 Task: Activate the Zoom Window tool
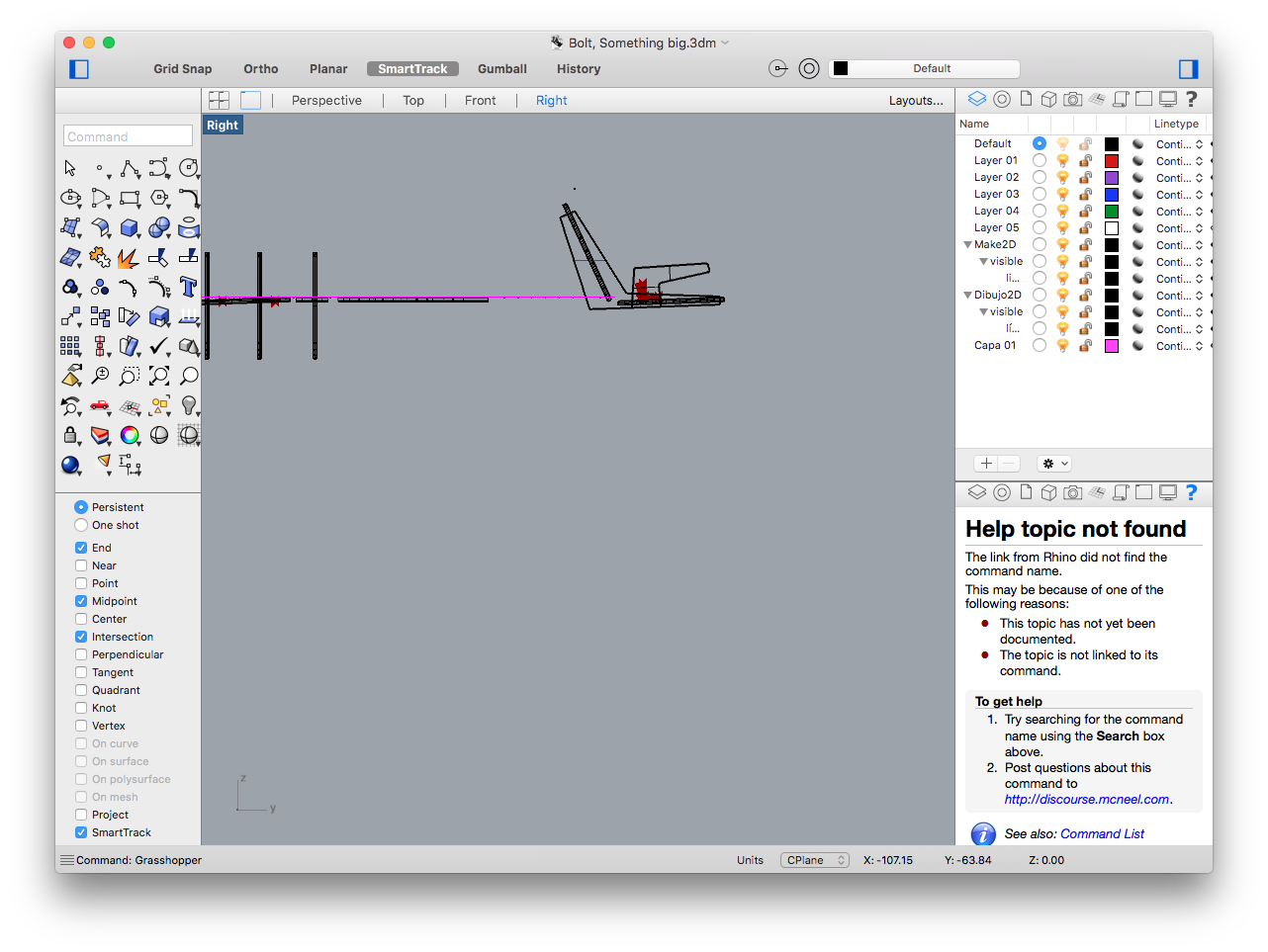(130, 376)
